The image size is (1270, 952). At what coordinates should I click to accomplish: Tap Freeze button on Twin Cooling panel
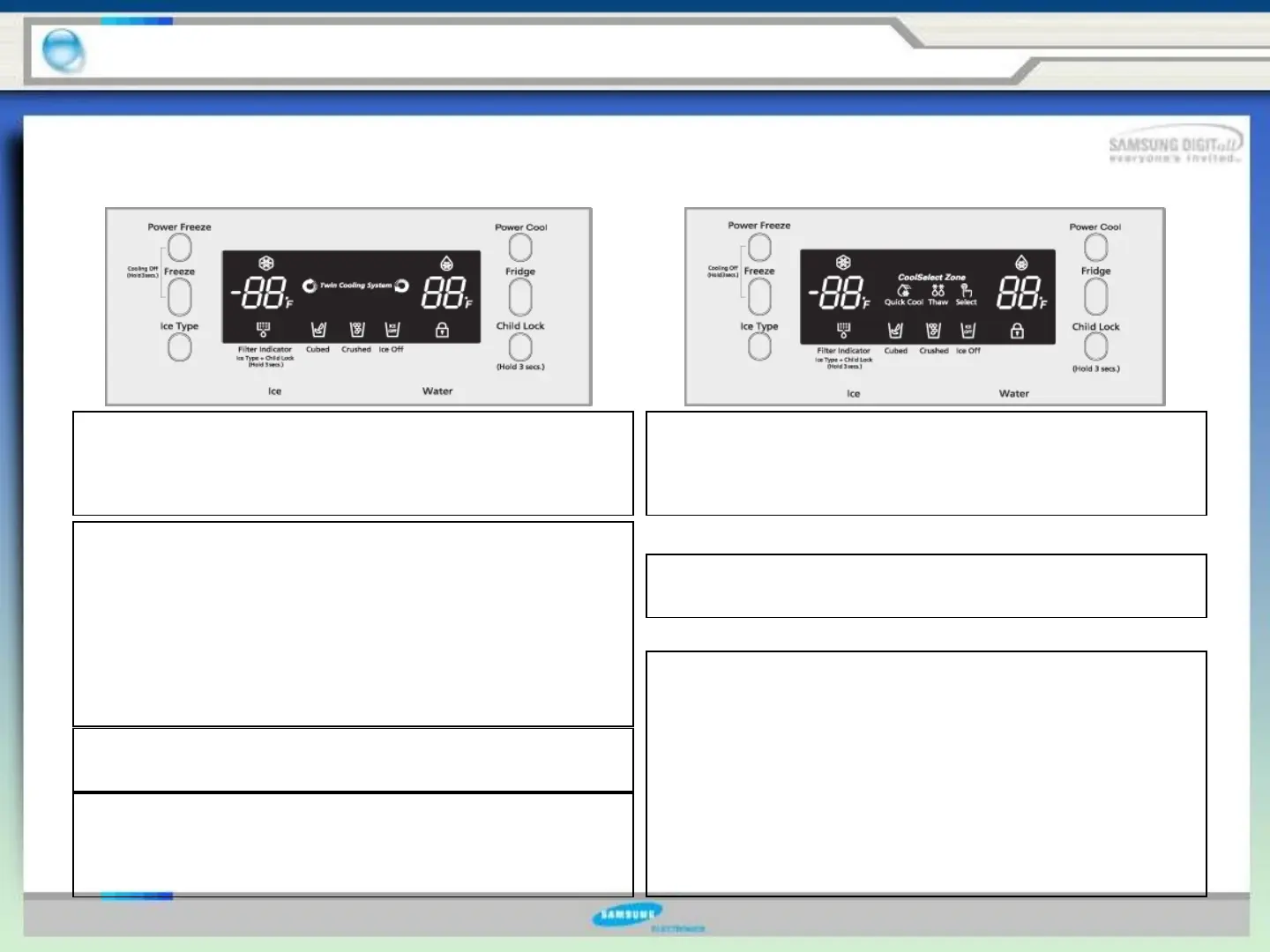[180, 297]
